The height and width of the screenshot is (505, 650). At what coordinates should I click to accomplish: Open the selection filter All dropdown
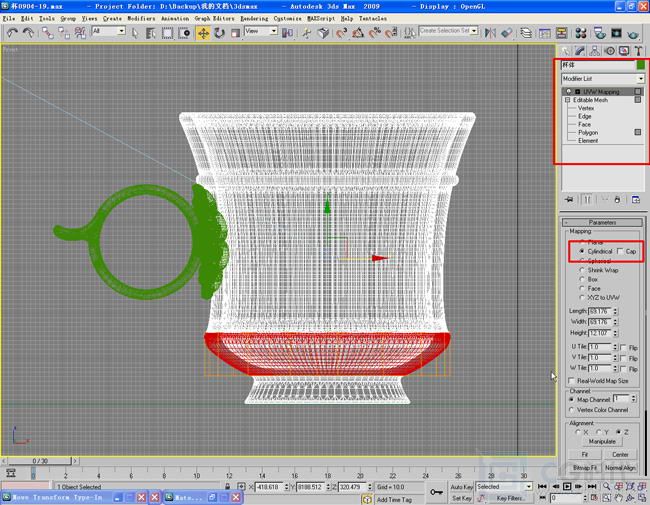tap(121, 31)
